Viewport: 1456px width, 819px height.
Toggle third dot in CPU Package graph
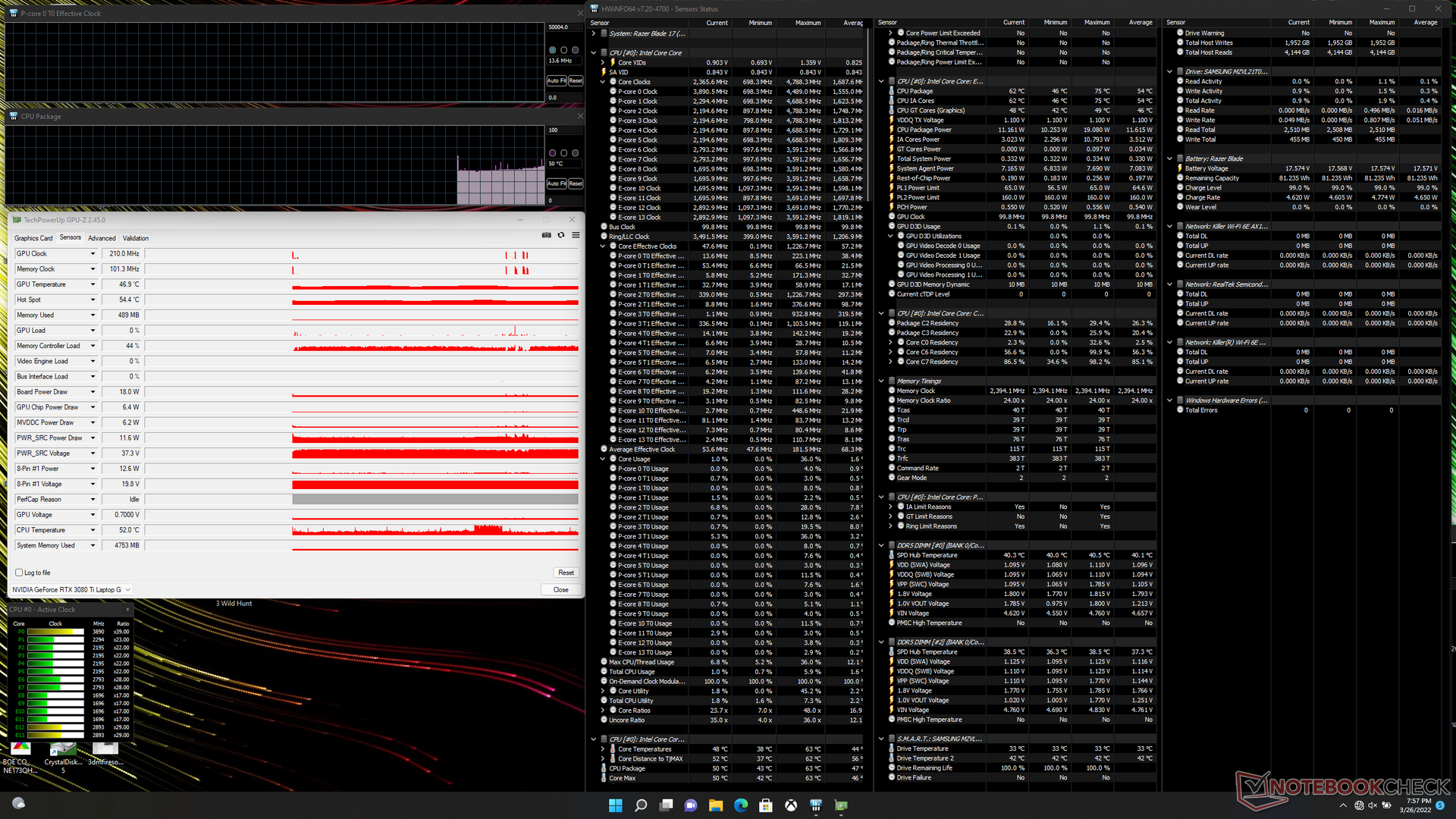pos(575,152)
